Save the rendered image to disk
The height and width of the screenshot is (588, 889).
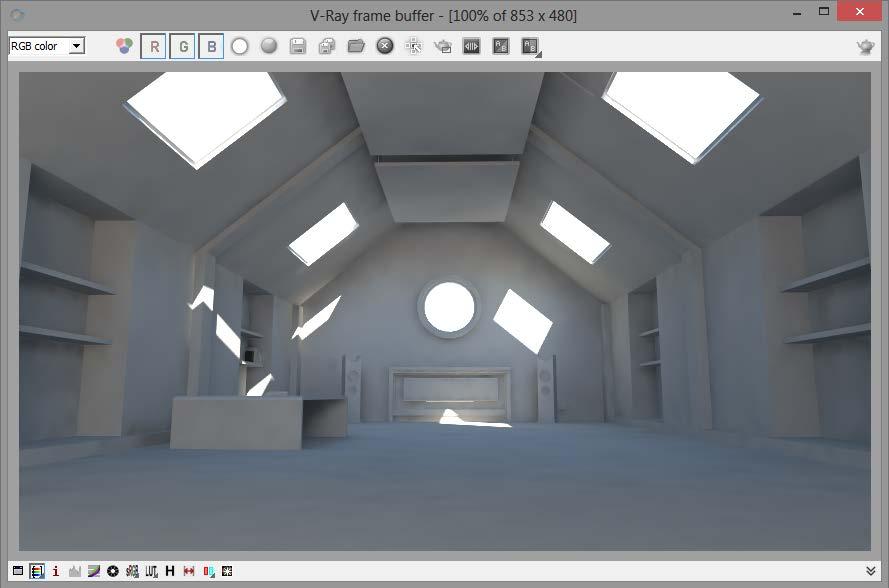tap(297, 45)
